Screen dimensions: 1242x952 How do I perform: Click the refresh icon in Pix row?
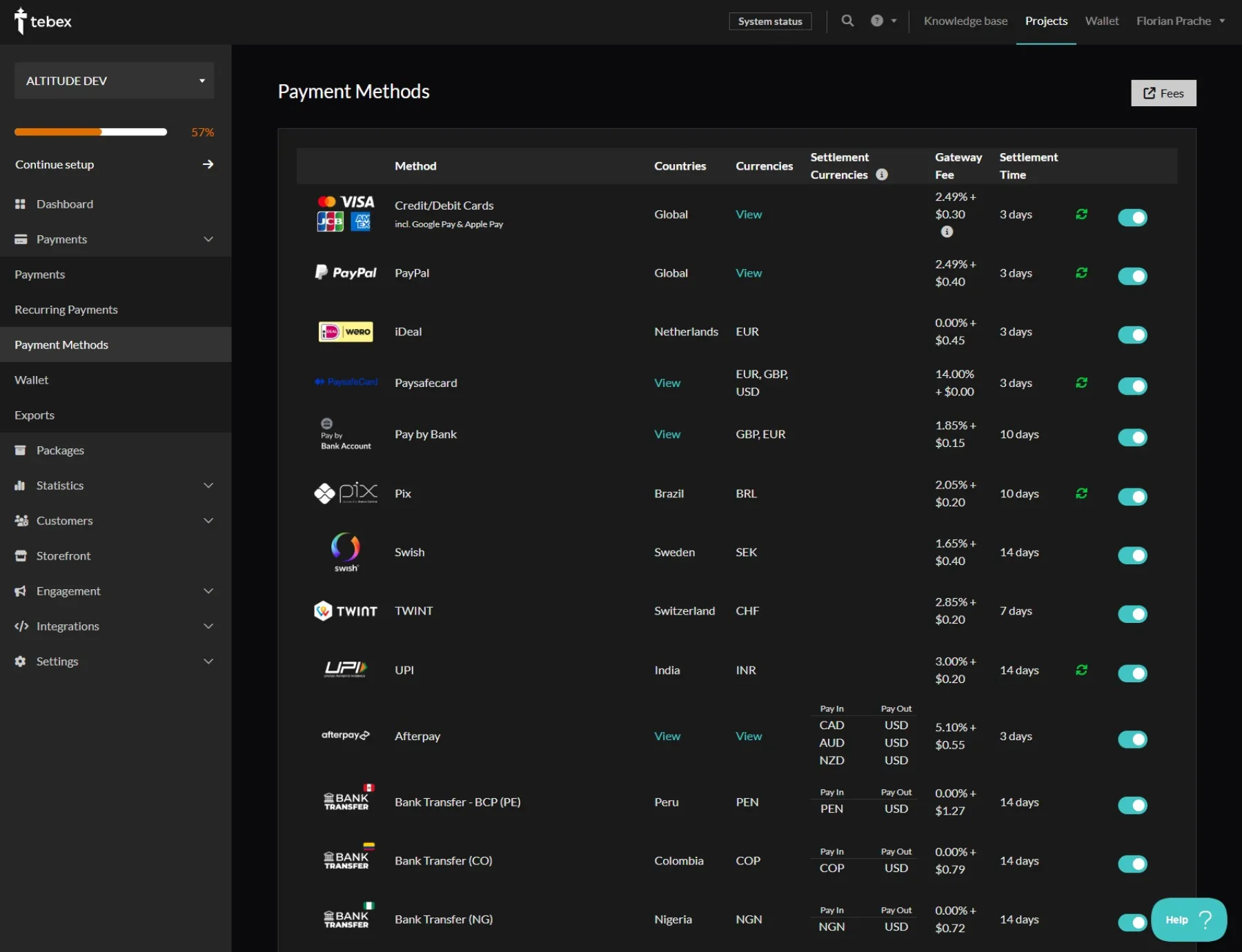click(x=1081, y=493)
